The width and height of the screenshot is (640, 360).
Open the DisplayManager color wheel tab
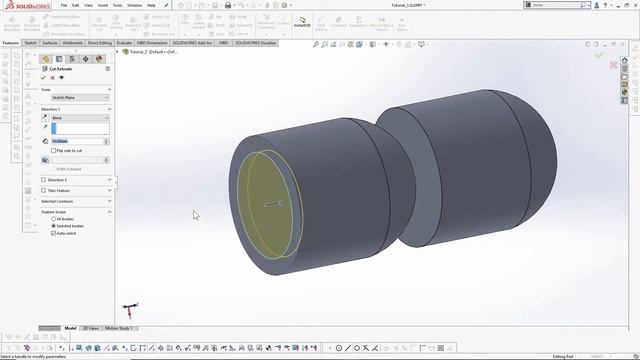pyautogui.click(x=99, y=59)
